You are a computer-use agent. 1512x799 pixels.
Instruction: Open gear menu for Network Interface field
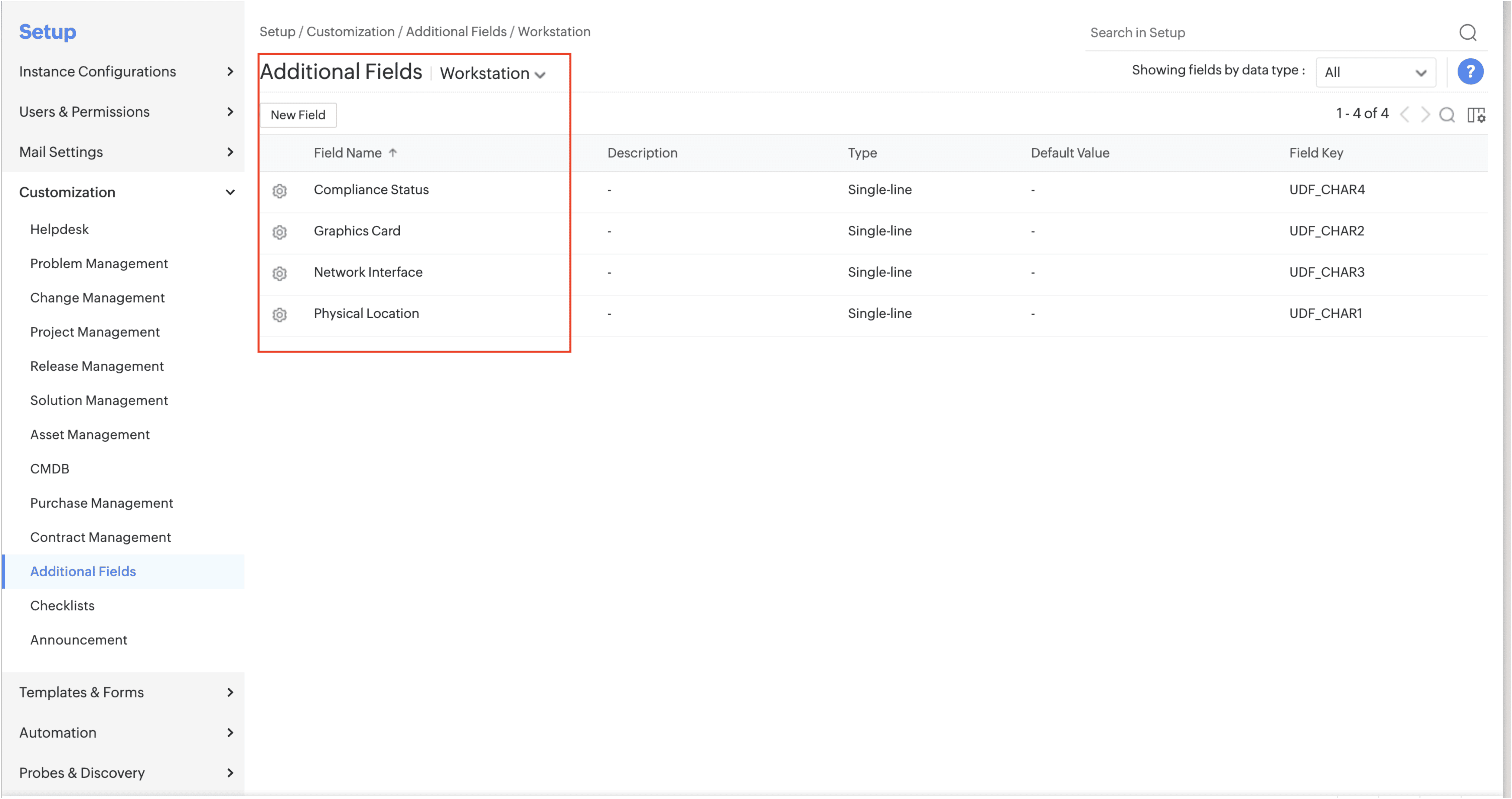point(279,273)
